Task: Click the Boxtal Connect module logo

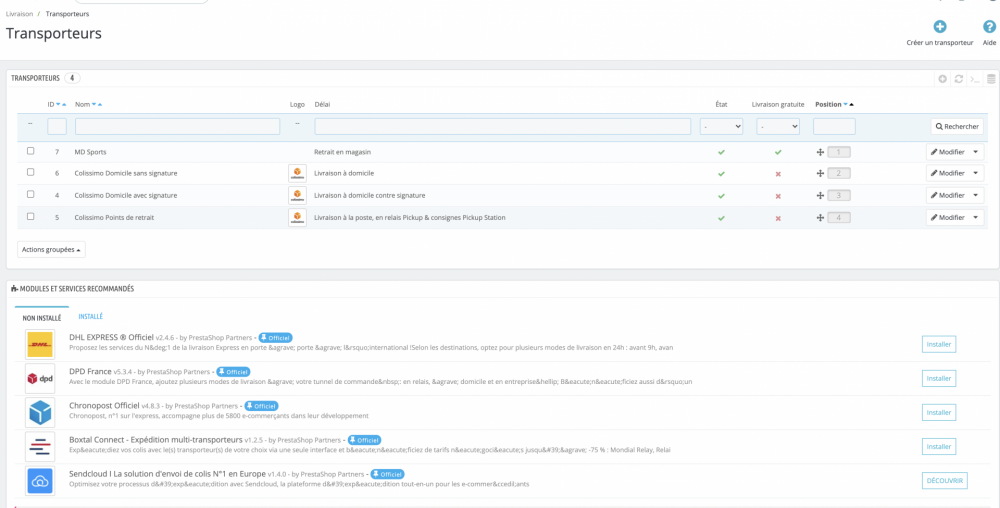Action: (40, 446)
